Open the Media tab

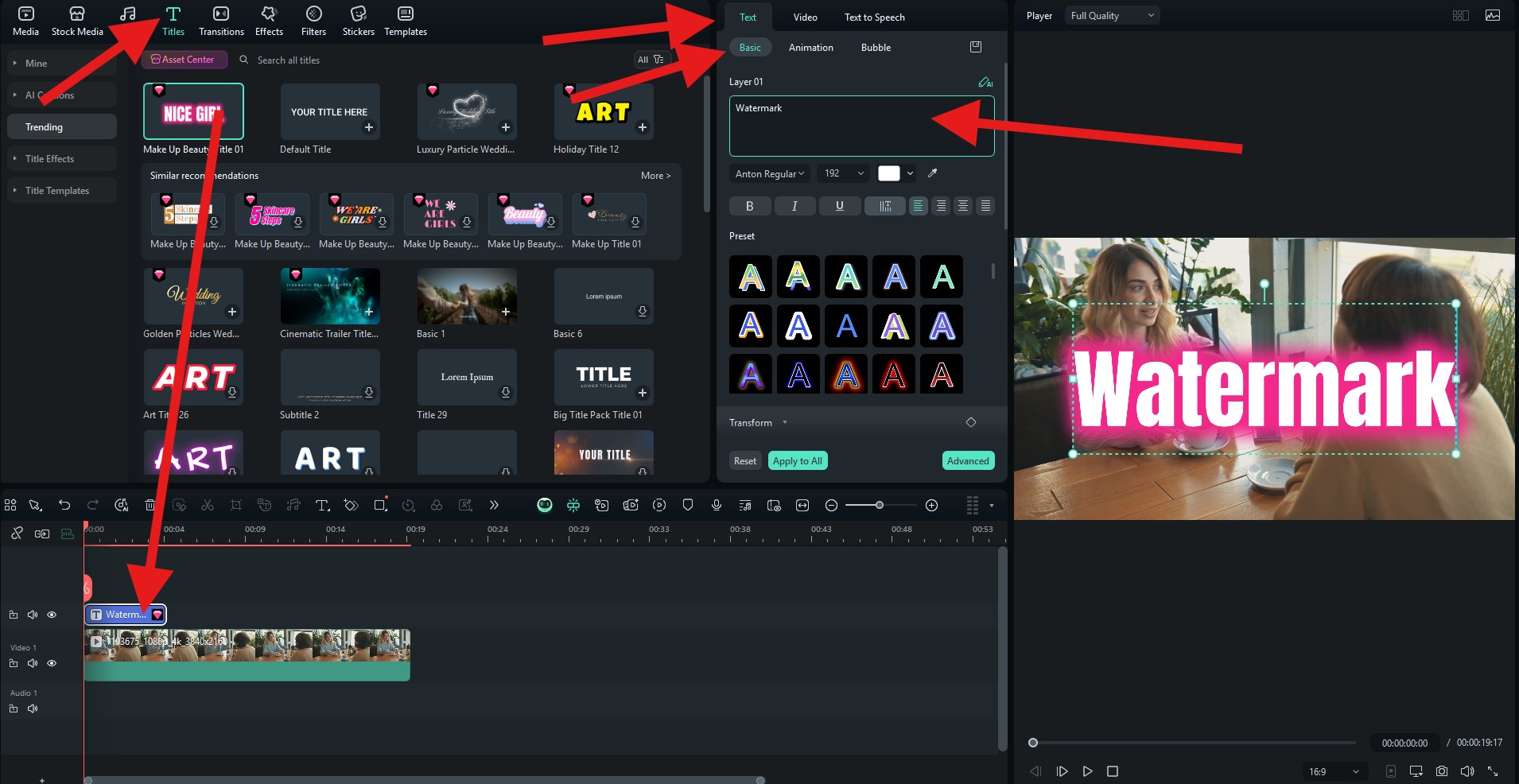(x=25, y=21)
